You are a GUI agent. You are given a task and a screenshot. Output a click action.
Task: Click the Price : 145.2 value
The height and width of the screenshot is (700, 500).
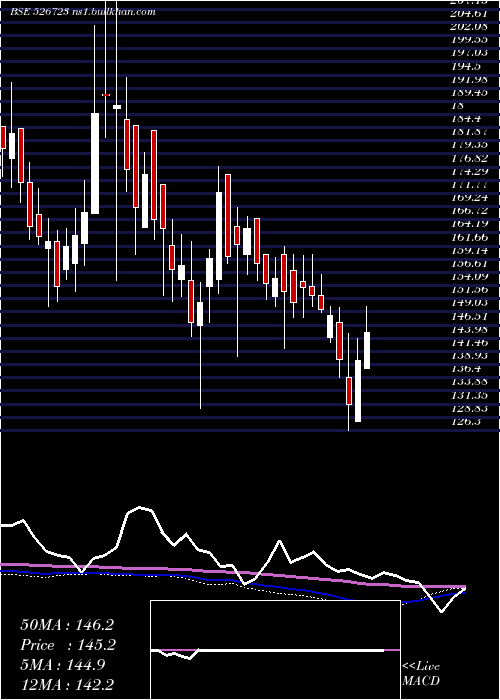[x=68, y=645]
